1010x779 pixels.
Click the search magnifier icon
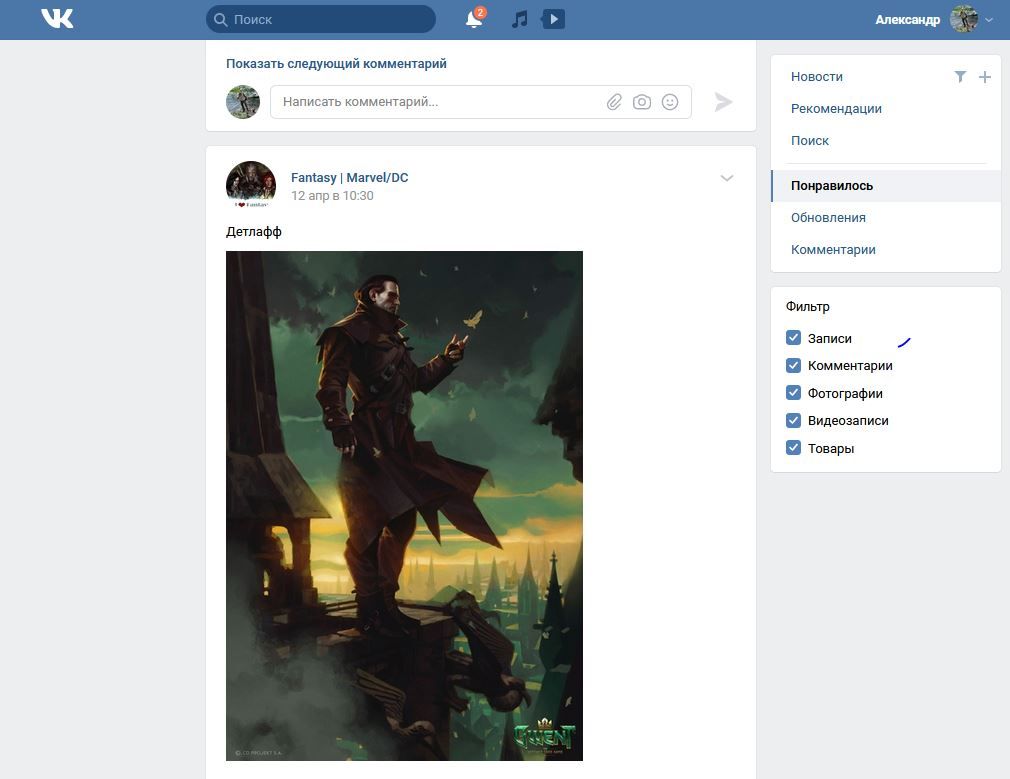click(x=220, y=20)
